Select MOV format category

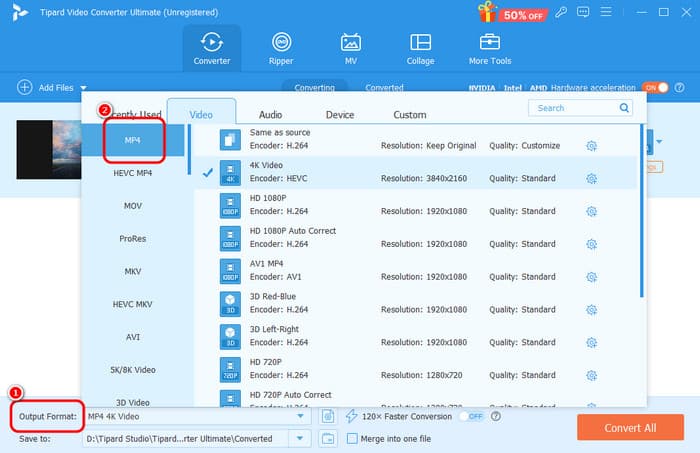pyautogui.click(x=133, y=206)
